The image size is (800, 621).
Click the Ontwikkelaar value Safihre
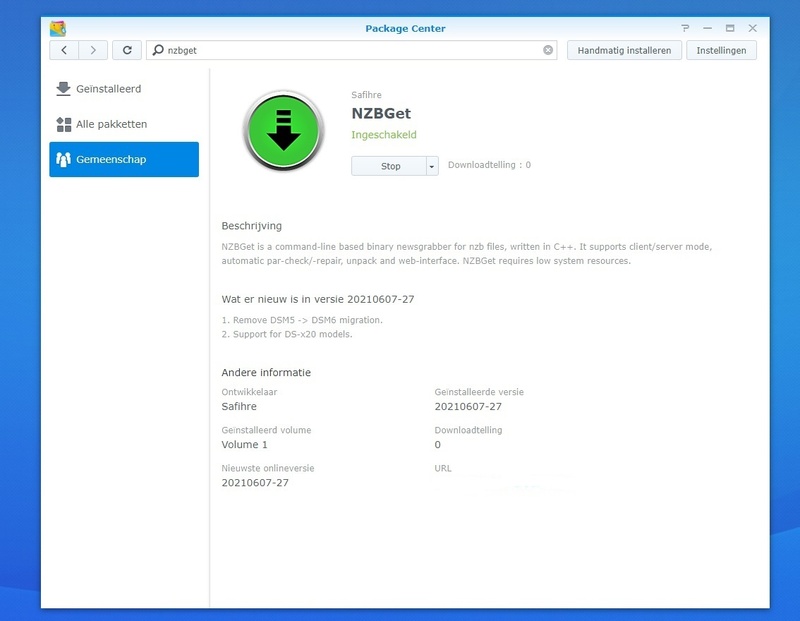point(239,407)
